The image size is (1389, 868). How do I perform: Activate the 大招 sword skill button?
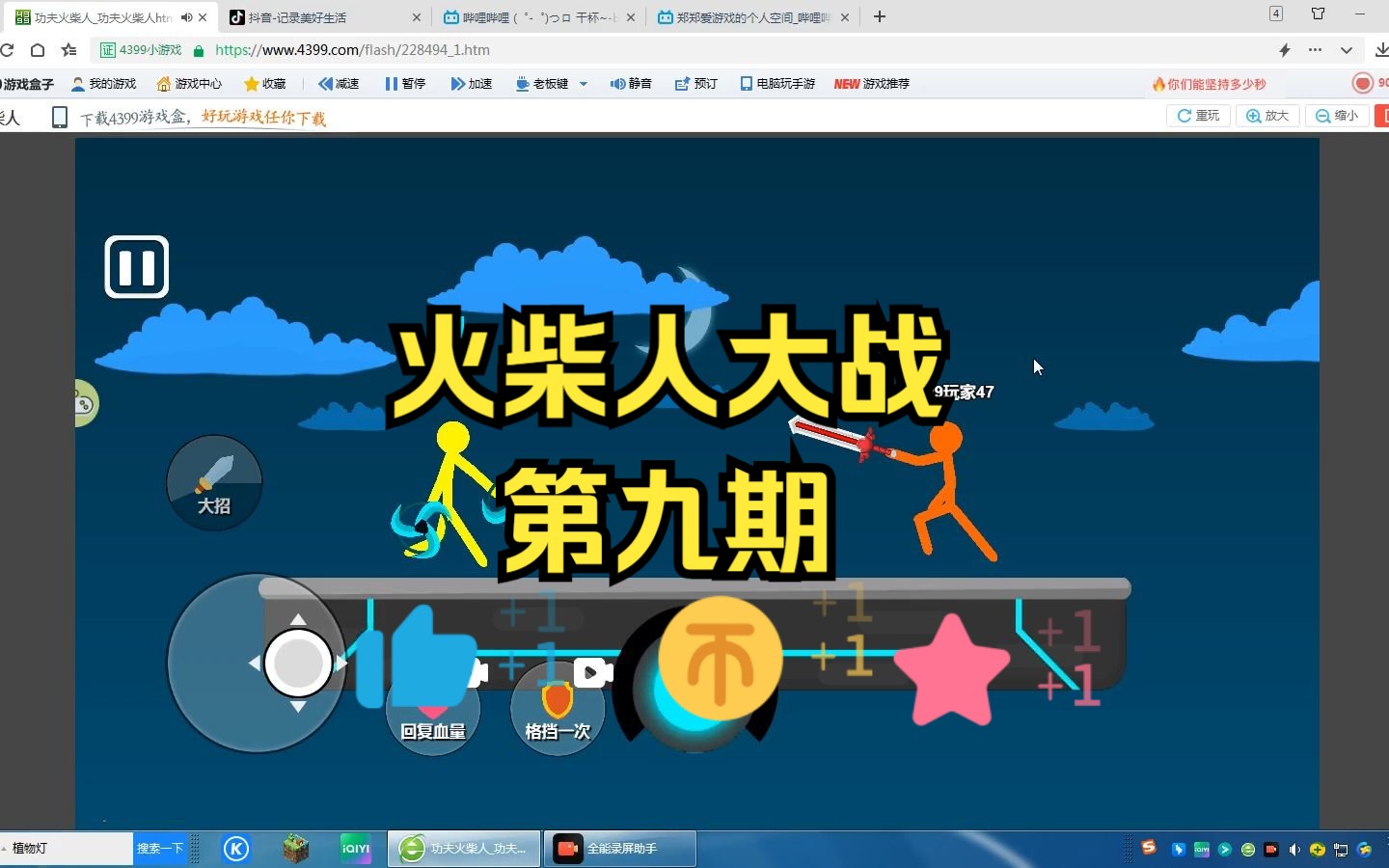click(x=214, y=482)
